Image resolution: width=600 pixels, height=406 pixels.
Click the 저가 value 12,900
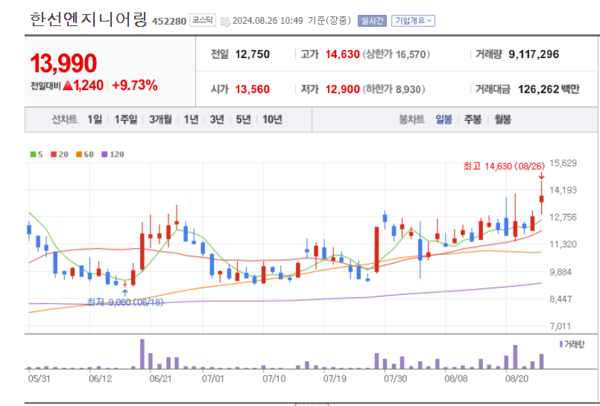point(342,90)
